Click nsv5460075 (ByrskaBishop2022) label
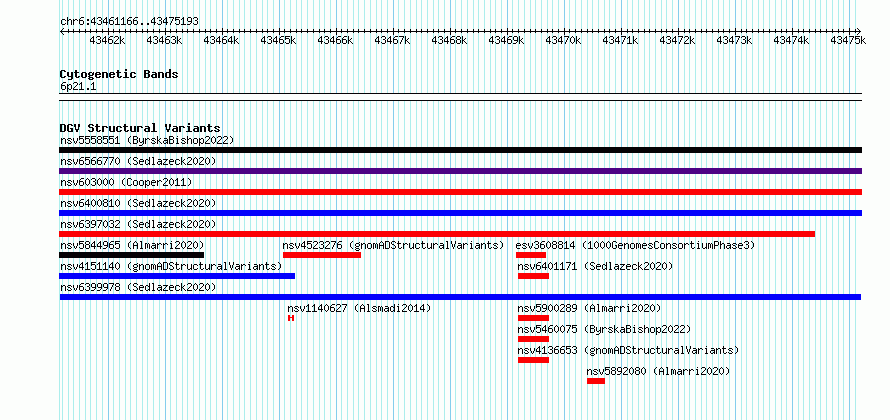The height and width of the screenshot is (420, 890). coord(604,329)
